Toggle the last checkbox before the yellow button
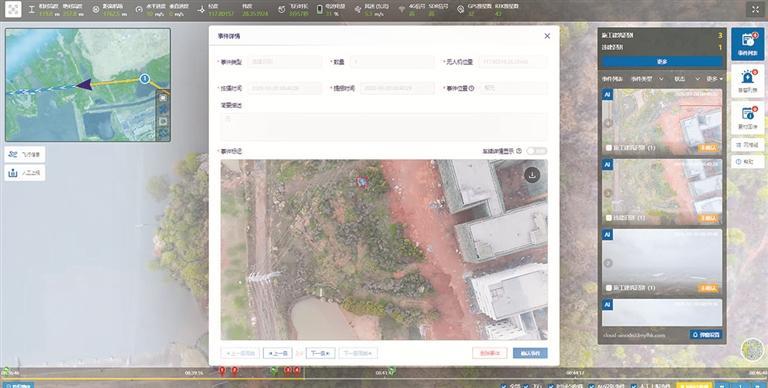The height and width of the screenshot is (388, 768). pos(633,385)
